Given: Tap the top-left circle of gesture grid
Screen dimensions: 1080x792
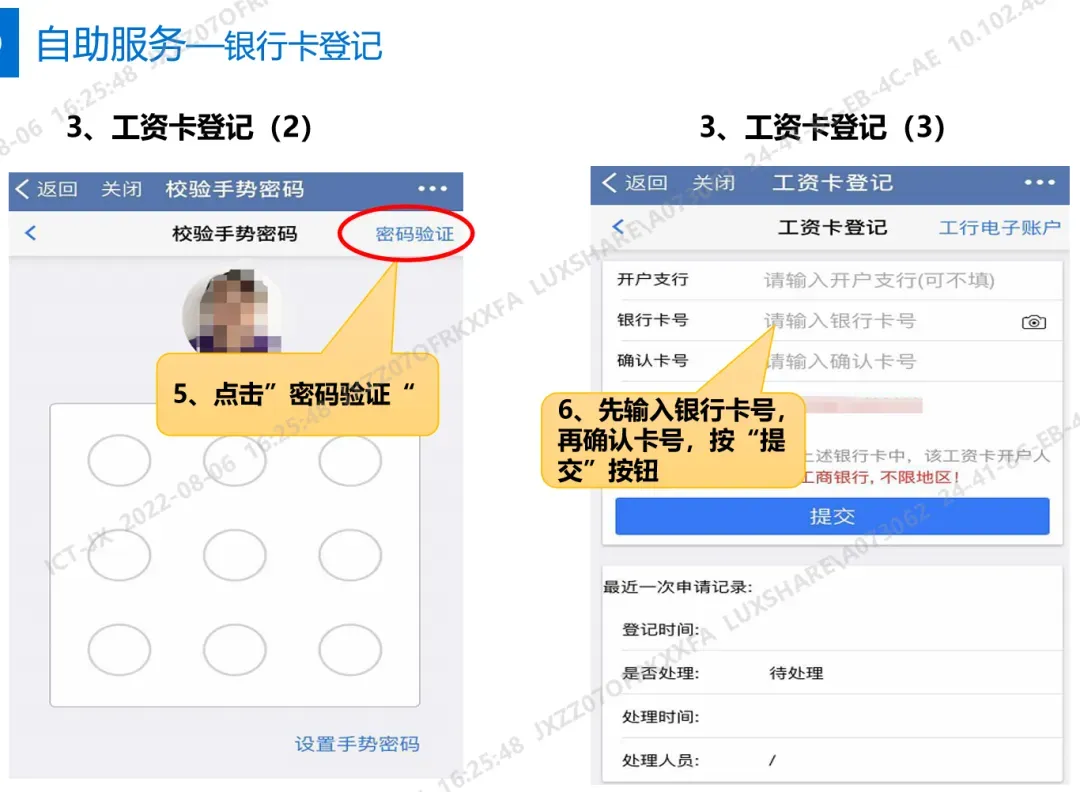Looking at the screenshot, I should [x=119, y=460].
